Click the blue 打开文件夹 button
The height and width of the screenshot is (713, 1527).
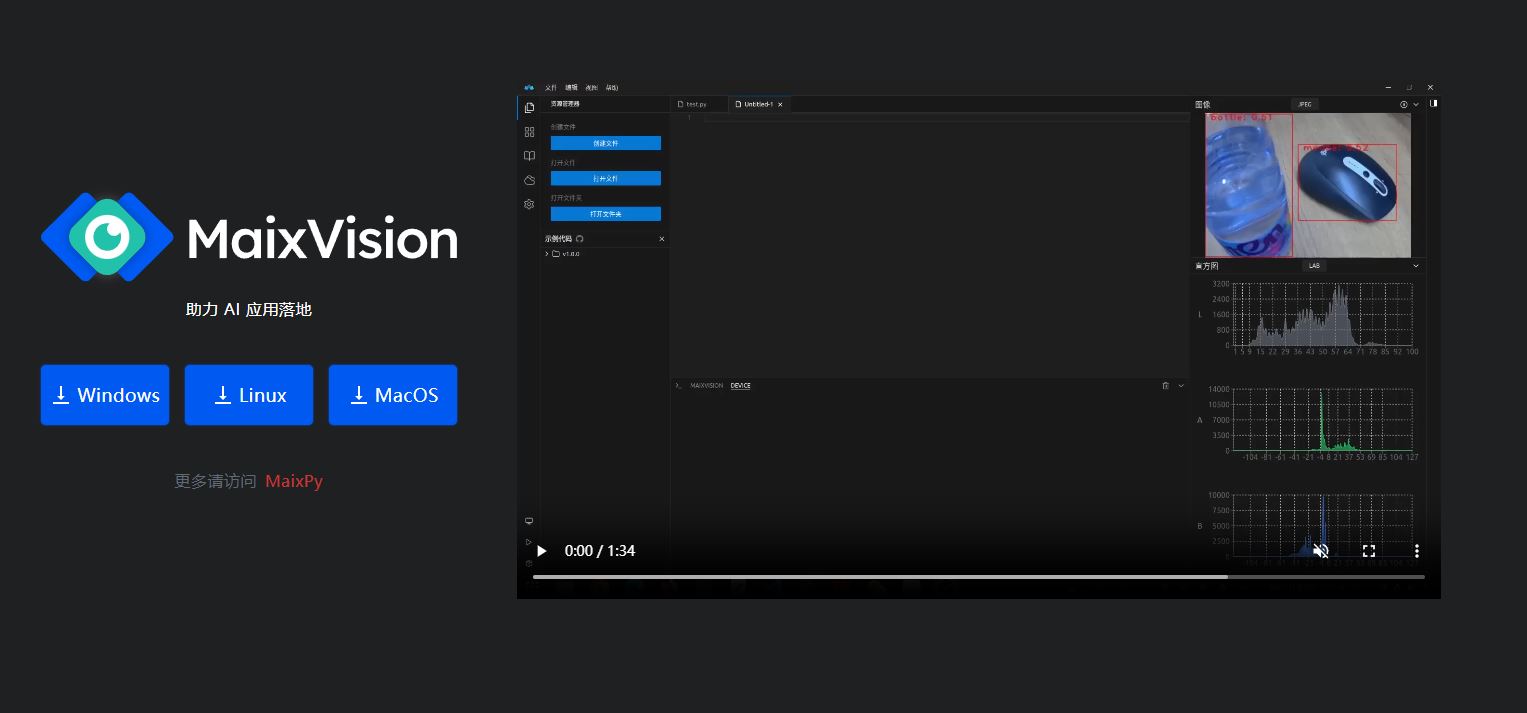[x=606, y=214]
